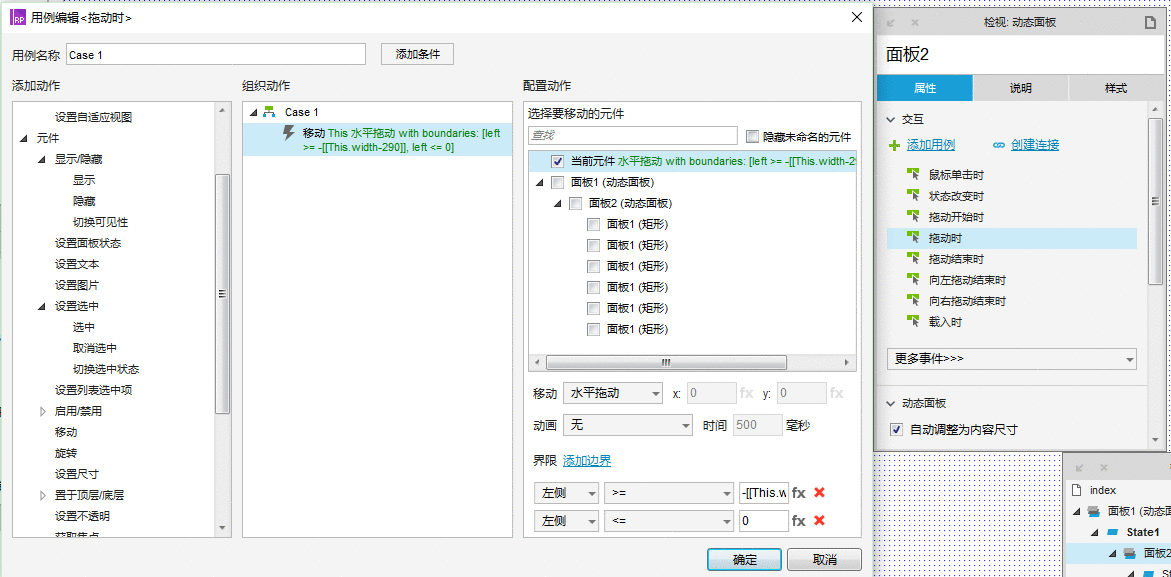Click the State1 icon in outline panel
Viewport: 1171px width, 577px height.
click(x=1112, y=532)
